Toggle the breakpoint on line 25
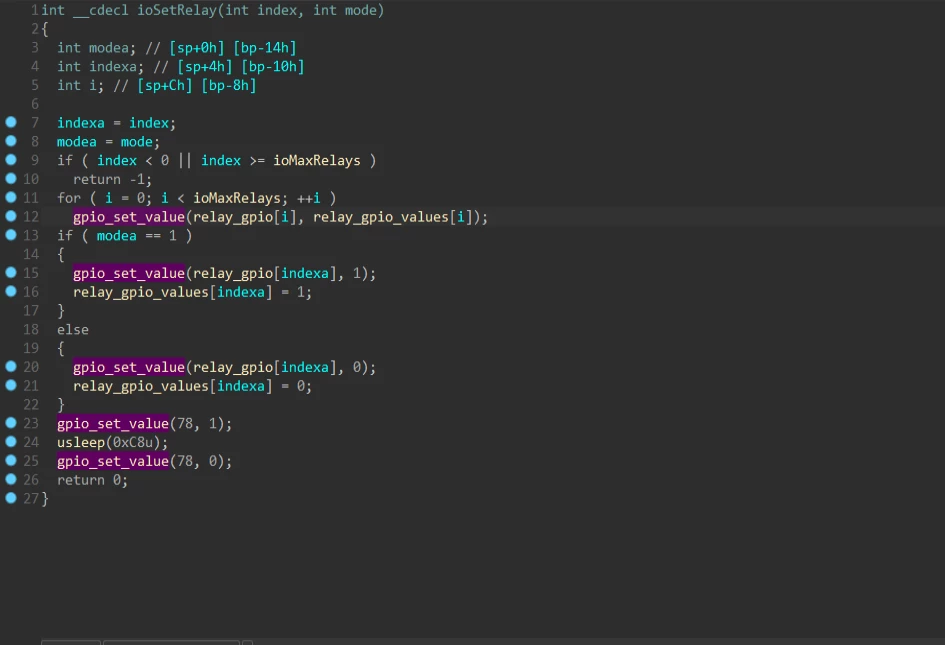The width and height of the screenshot is (945, 645). 10,461
